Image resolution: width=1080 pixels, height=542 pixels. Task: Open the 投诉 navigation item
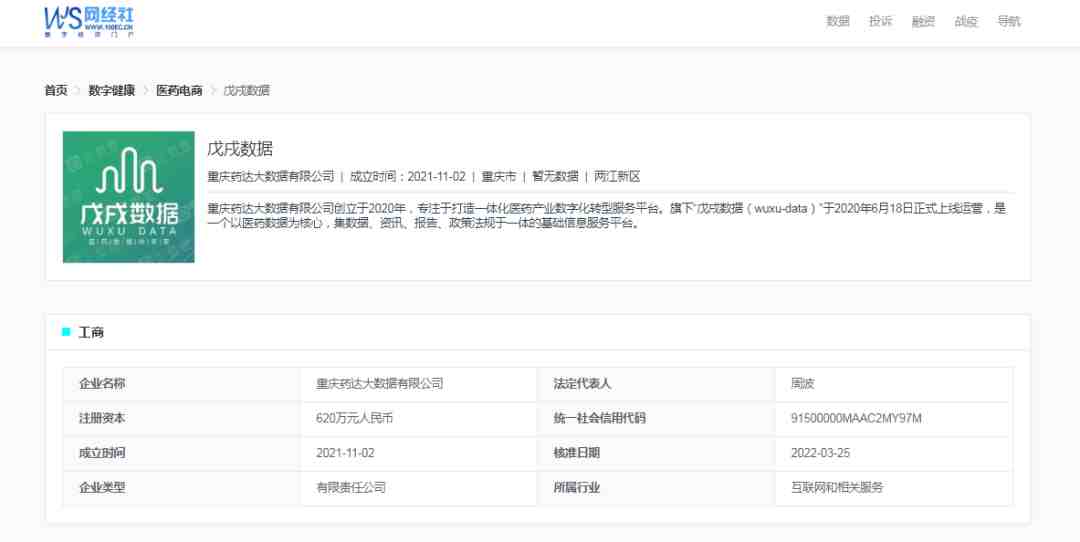click(880, 21)
